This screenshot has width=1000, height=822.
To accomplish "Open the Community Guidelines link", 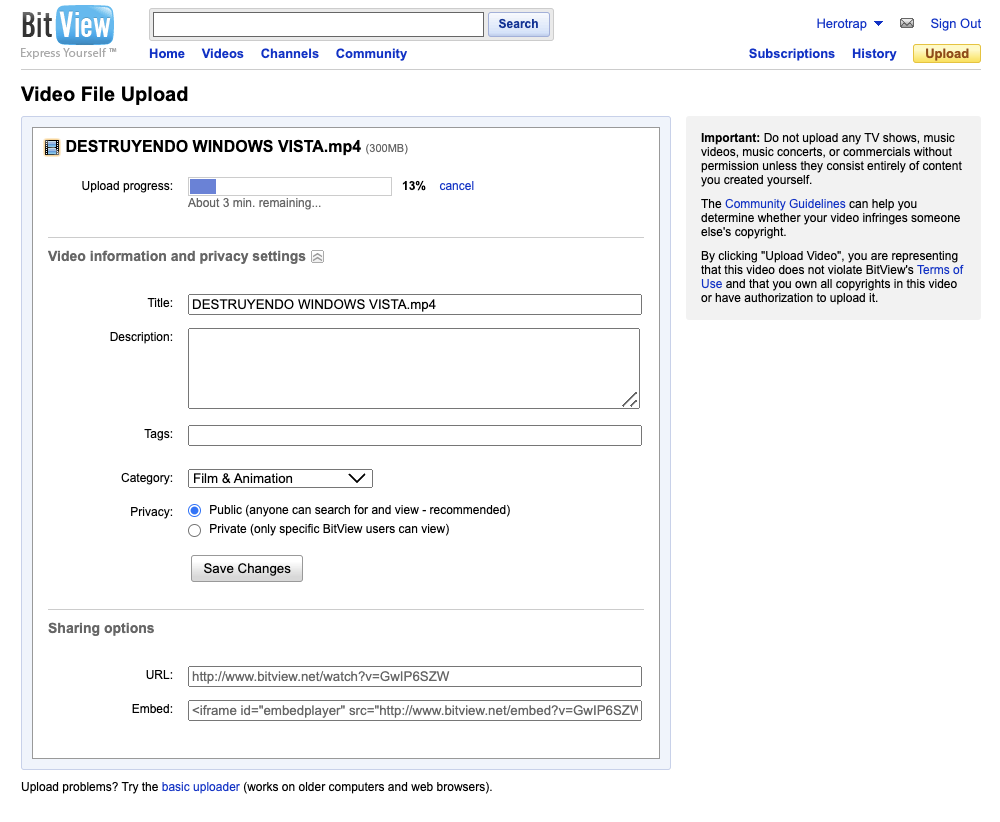I will pyautogui.click(x=785, y=204).
